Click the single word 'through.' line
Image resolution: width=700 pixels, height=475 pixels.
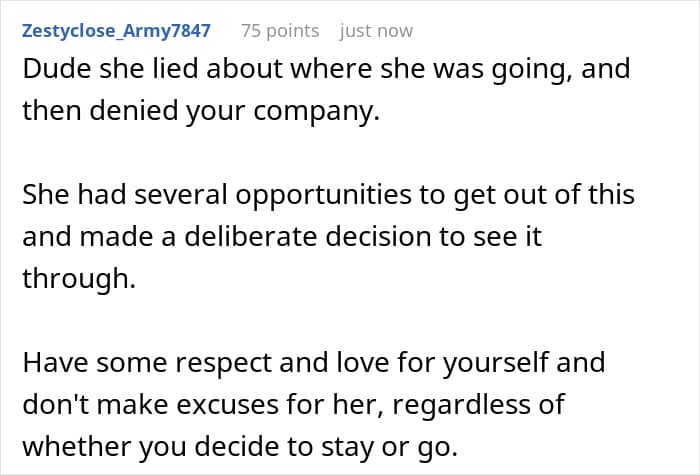(79, 279)
